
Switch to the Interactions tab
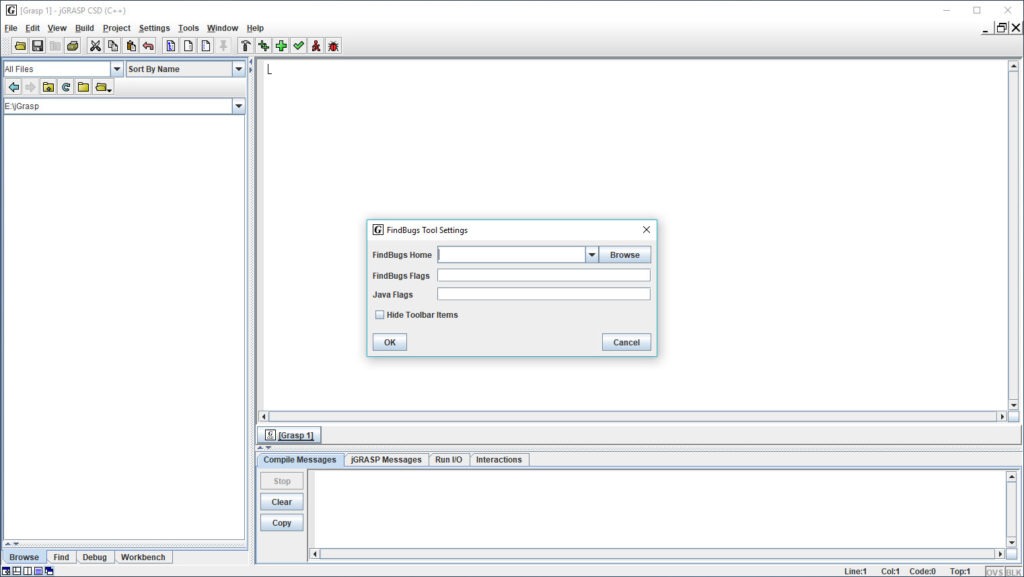pos(499,460)
